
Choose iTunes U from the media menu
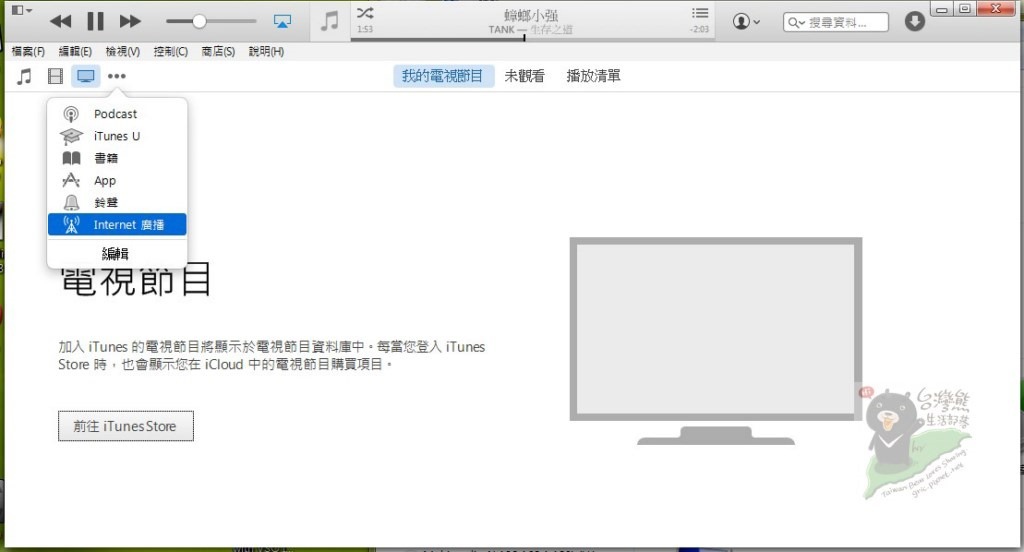click(117, 136)
